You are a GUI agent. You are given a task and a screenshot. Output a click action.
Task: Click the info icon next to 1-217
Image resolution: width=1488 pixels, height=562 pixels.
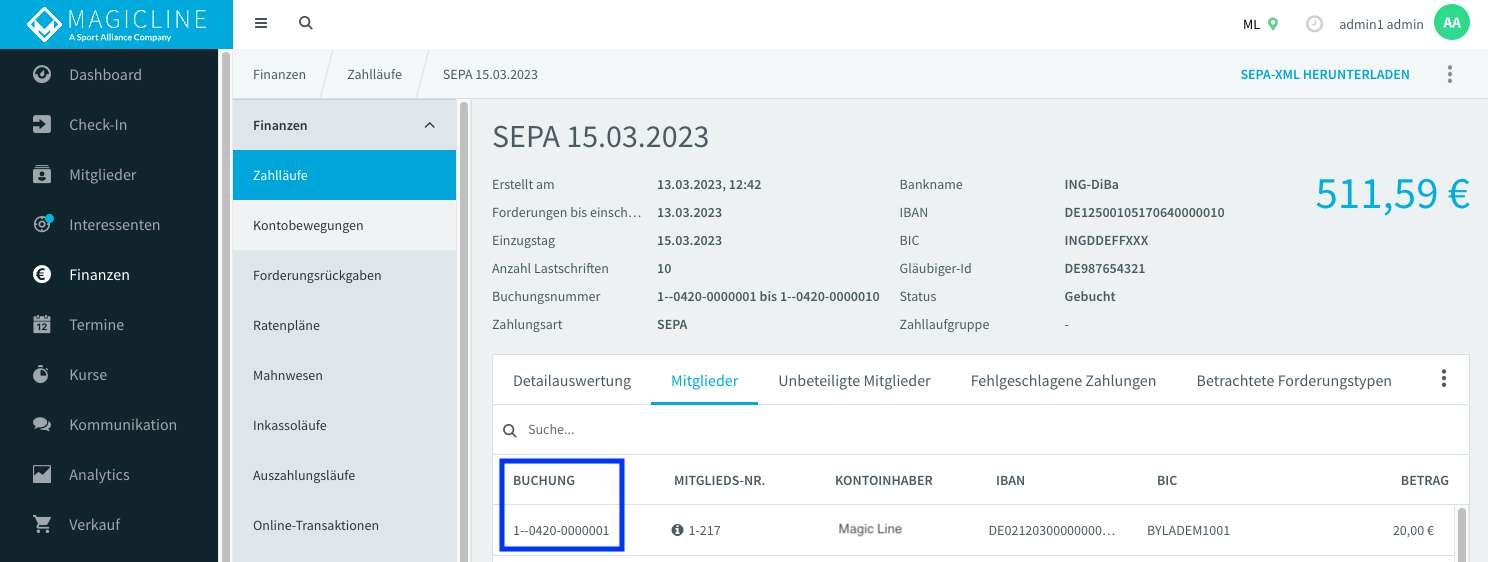click(677, 530)
